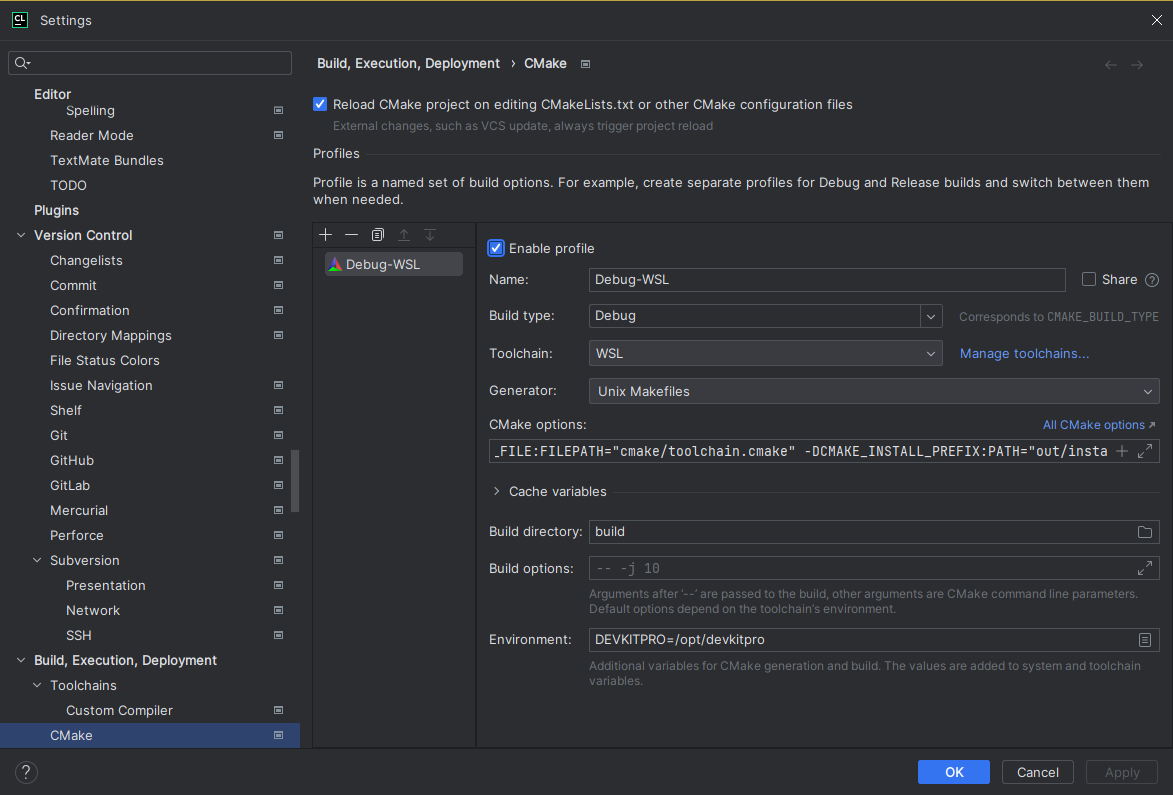Click into the Build directory field
Screen dimensions: 1173x795
click(875, 532)
